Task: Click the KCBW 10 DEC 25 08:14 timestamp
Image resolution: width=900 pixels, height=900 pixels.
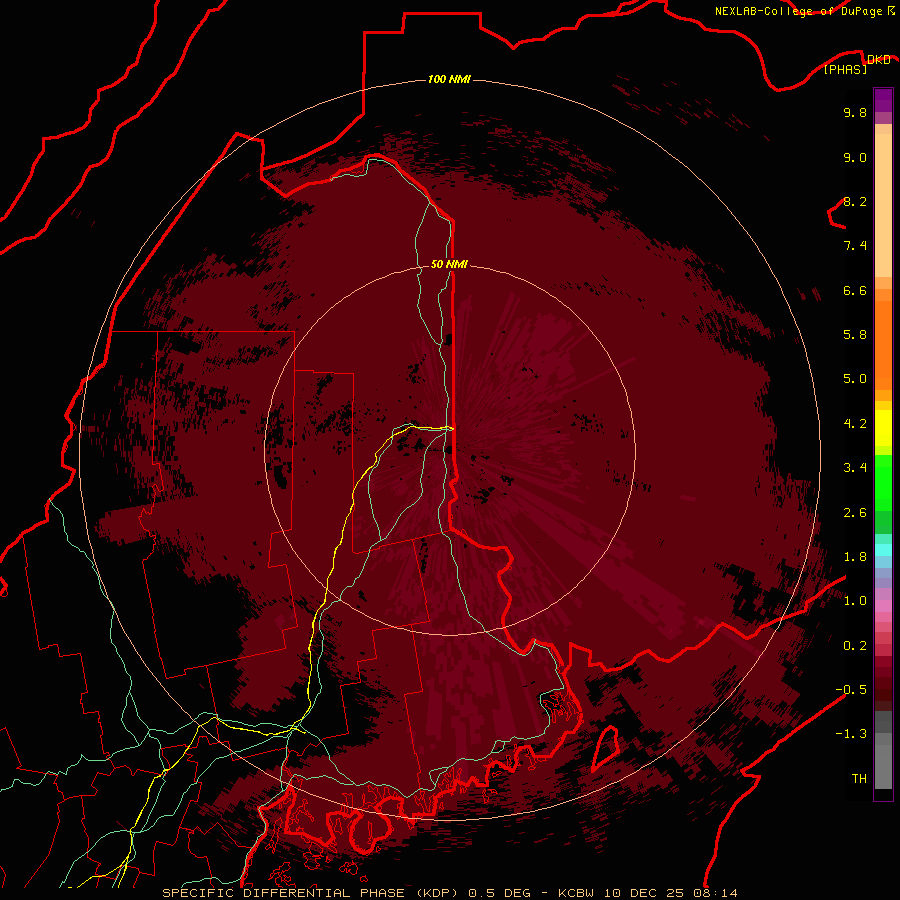Action: click(647, 893)
